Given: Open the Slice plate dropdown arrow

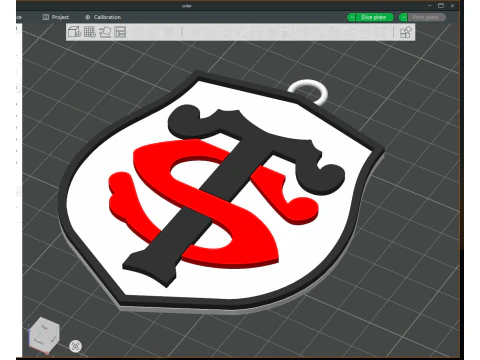Looking at the screenshot, I should (351, 17).
